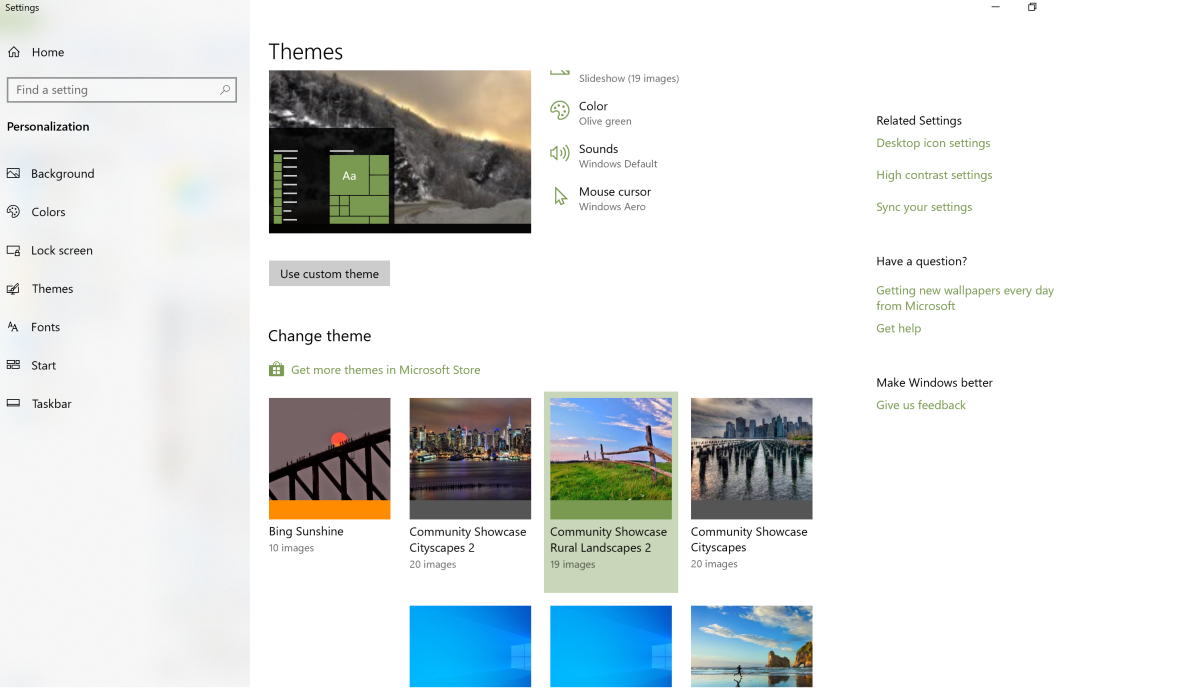This screenshot has height=690, width=1199.
Task: Click the Color palette icon
Action: click(x=560, y=111)
